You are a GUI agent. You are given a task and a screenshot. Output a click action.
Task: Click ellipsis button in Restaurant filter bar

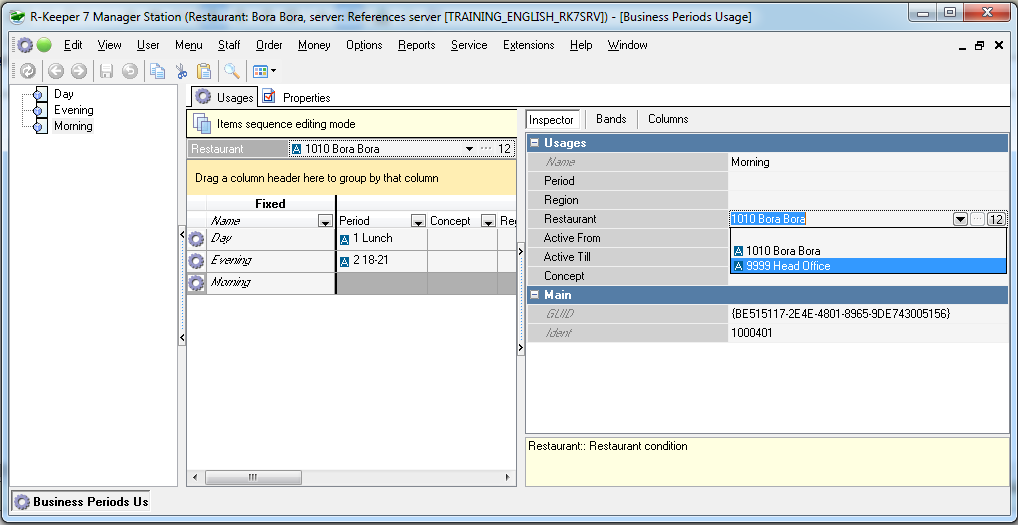pyautogui.click(x=486, y=149)
